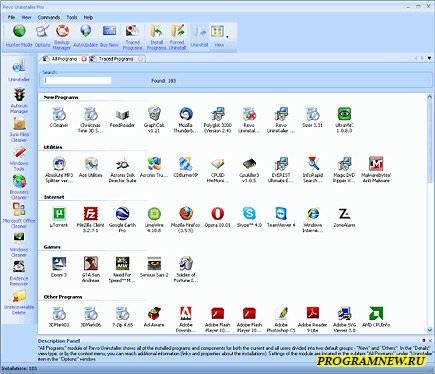This screenshot has width=435, height=374.
Task: Open the tab list dropdown arrow
Action: pos(429,58)
